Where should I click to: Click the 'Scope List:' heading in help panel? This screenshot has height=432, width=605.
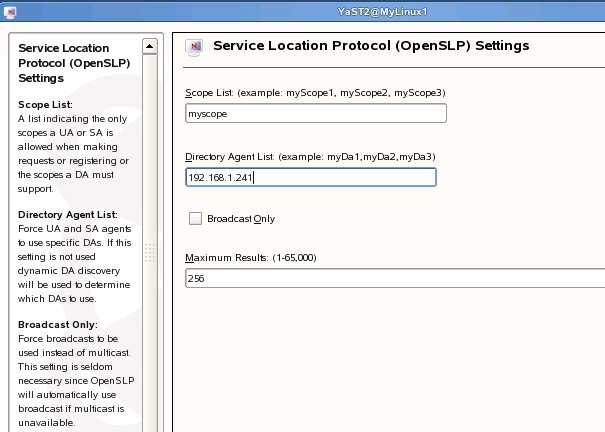(x=45, y=105)
